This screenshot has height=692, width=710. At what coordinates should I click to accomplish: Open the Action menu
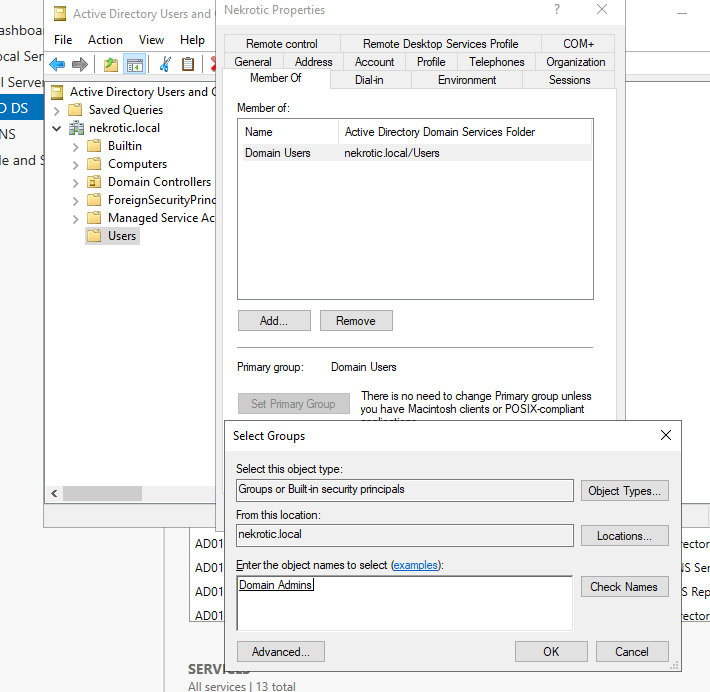(x=105, y=40)
